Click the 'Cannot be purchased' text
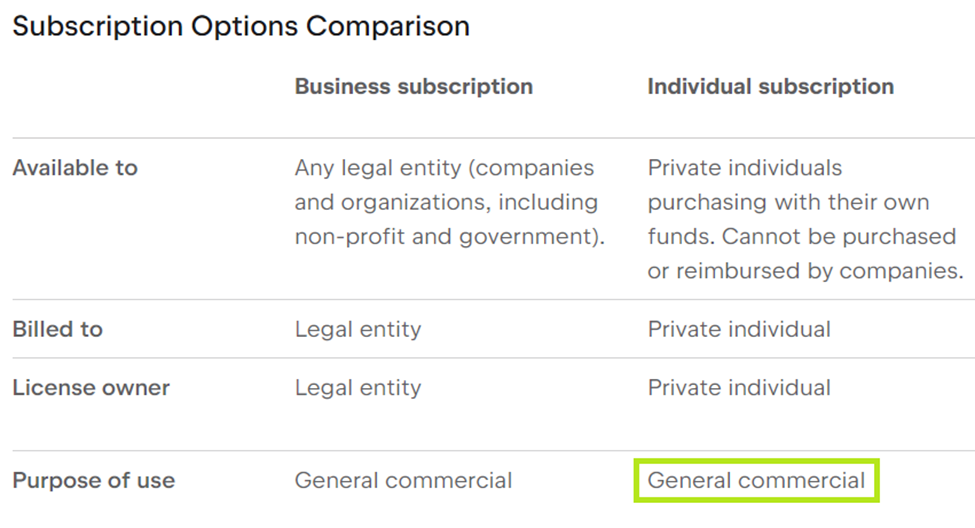The height and width of the screenshot is (528, 975). pos(840,237)
